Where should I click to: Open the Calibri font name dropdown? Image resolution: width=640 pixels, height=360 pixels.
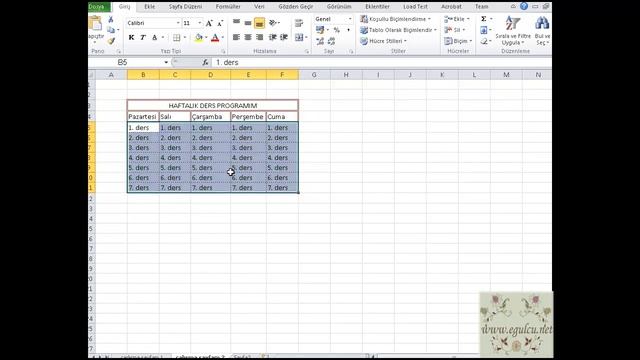pos(178,23)
